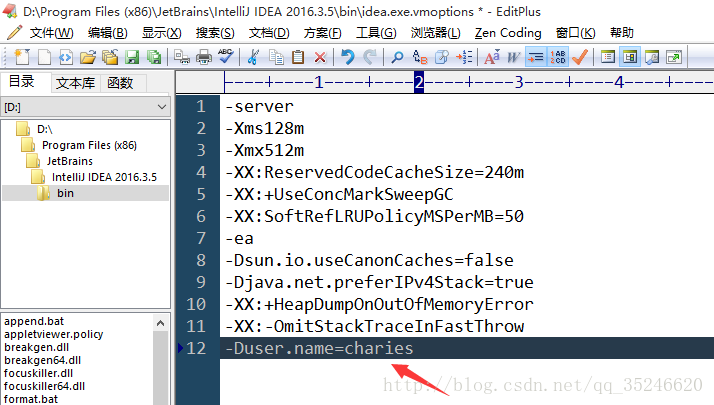Click the orange checkmark toolbar icon
The image size is (714, 405).
[580, 57]
